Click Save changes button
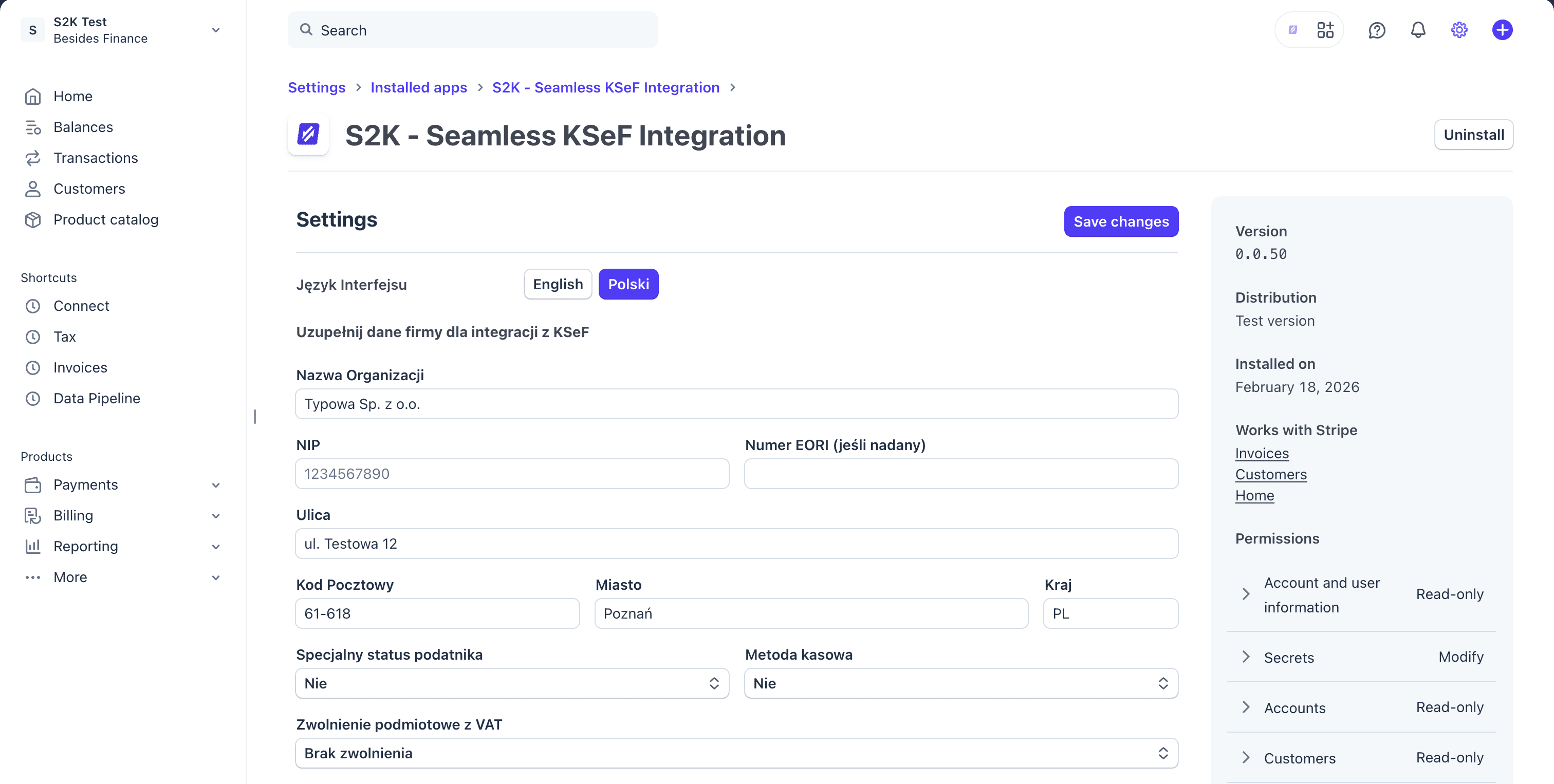The width and height of the screenshot is (1554, 784). [1121, 221]
